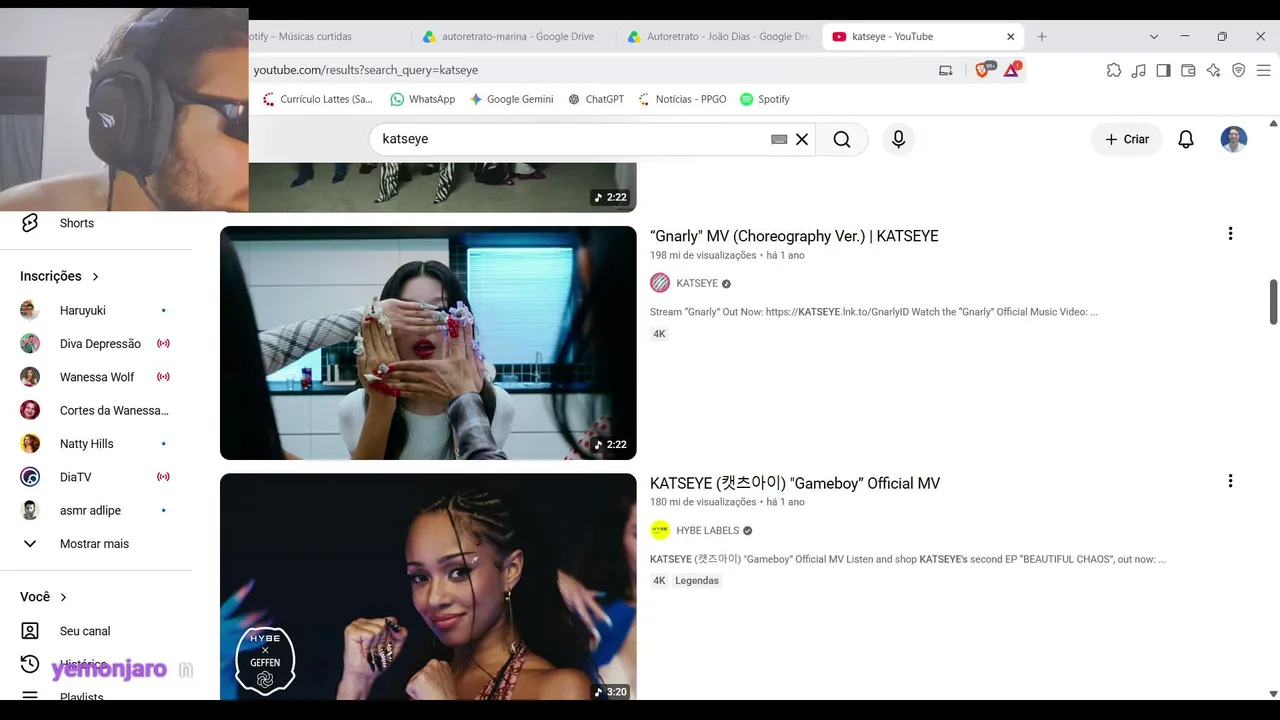Viewport: 1280px width, 720px height.
Task: Open the tab search dropdown chevron
Action: [x=1154, y=36]
